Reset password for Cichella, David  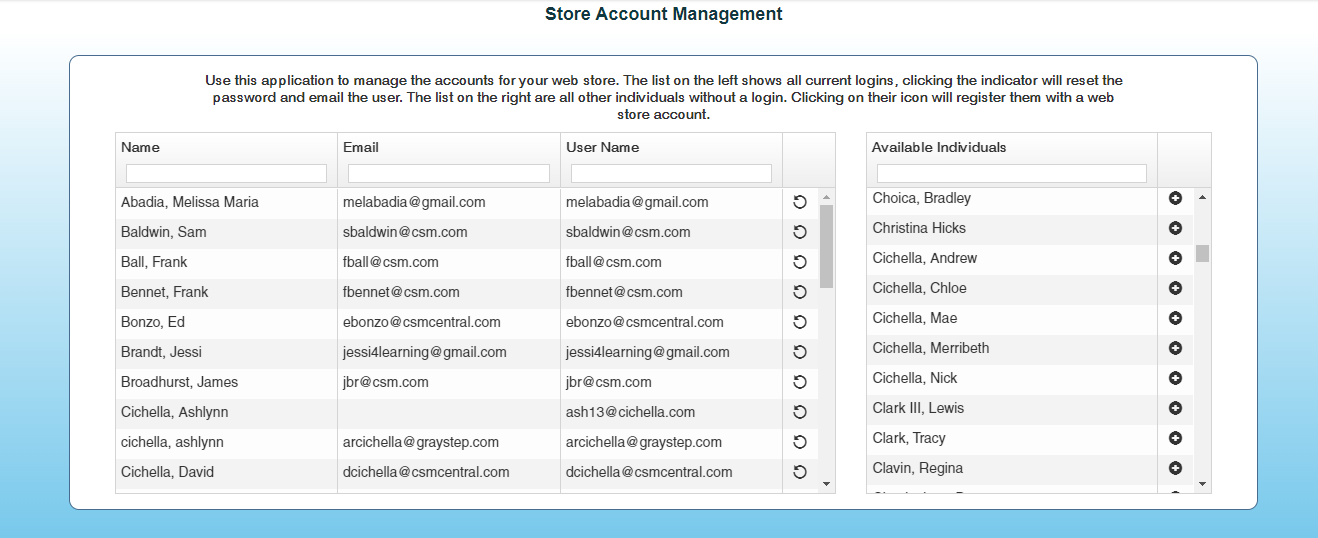click(x=799, y=472)
